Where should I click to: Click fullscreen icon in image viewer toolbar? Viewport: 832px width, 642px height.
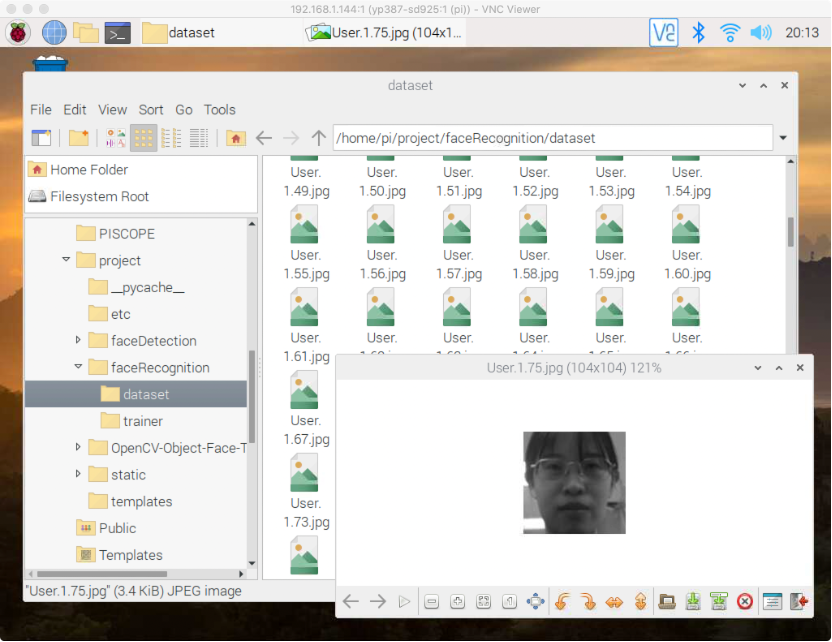[x=535, y=601]
